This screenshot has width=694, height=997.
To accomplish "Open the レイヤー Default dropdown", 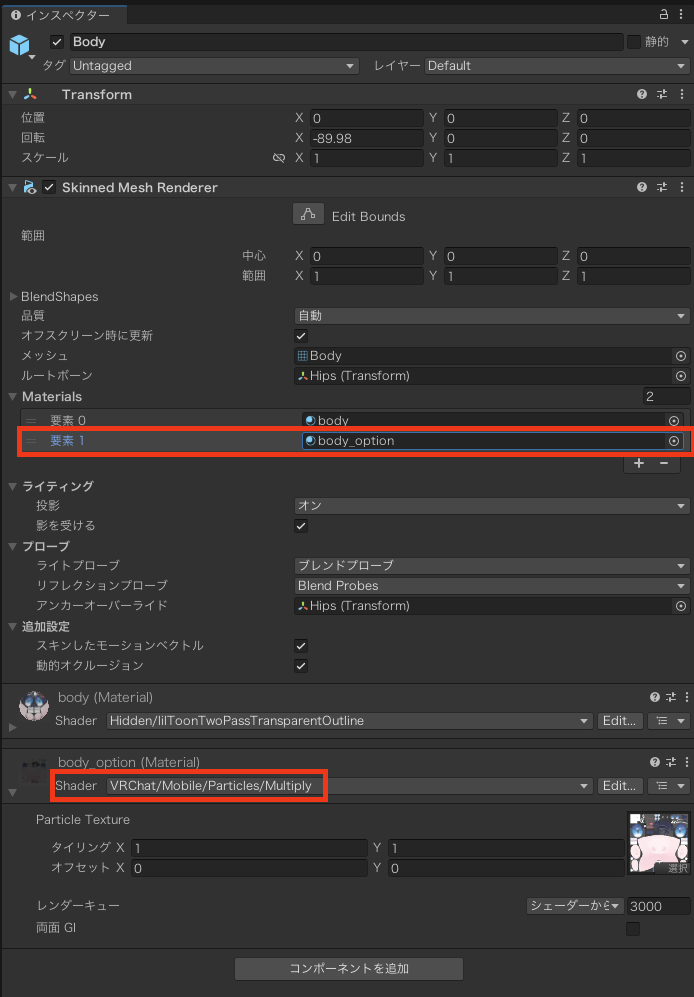I will click(556, 66).
